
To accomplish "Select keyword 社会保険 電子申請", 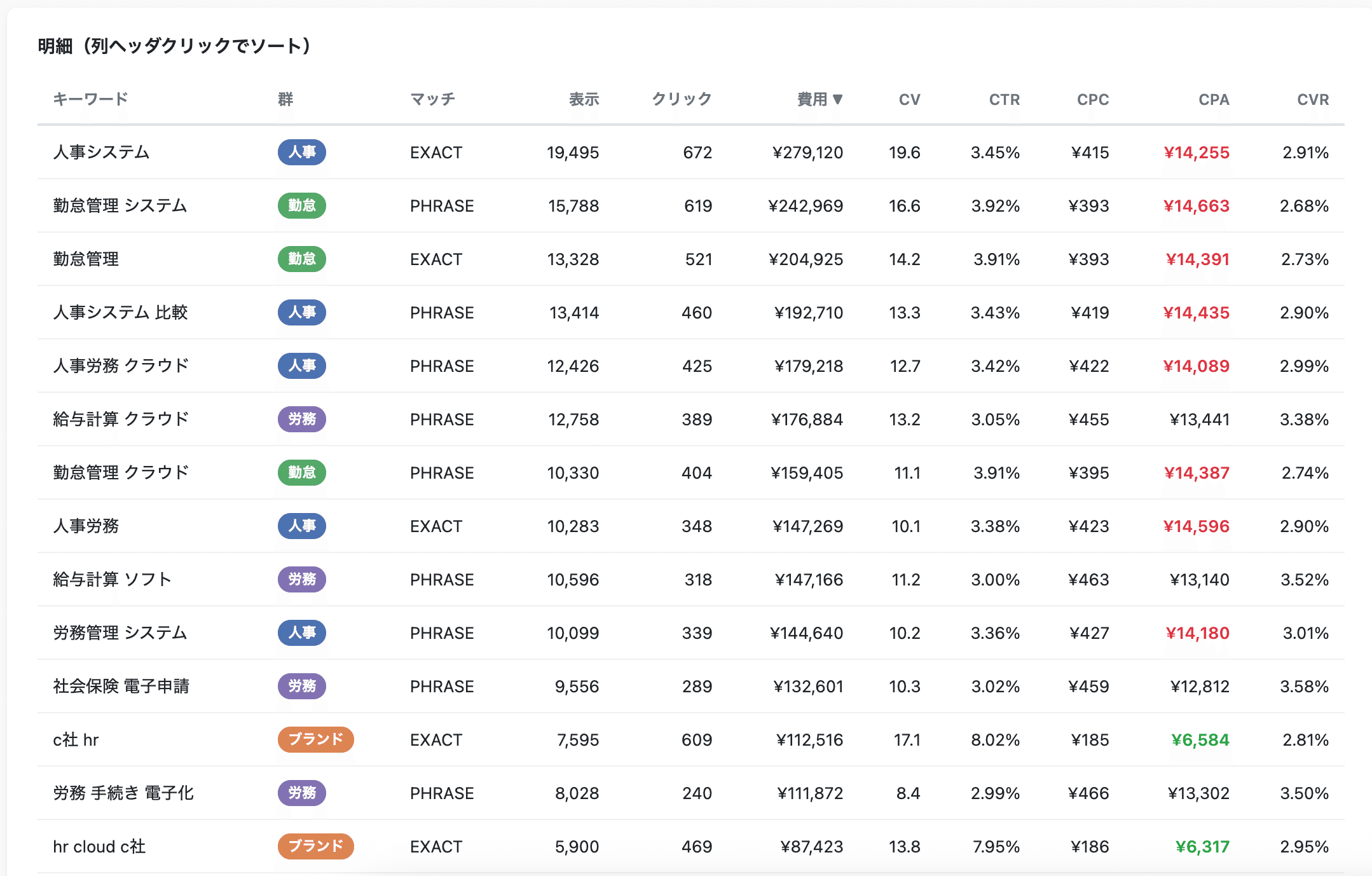I will (121, 687).
